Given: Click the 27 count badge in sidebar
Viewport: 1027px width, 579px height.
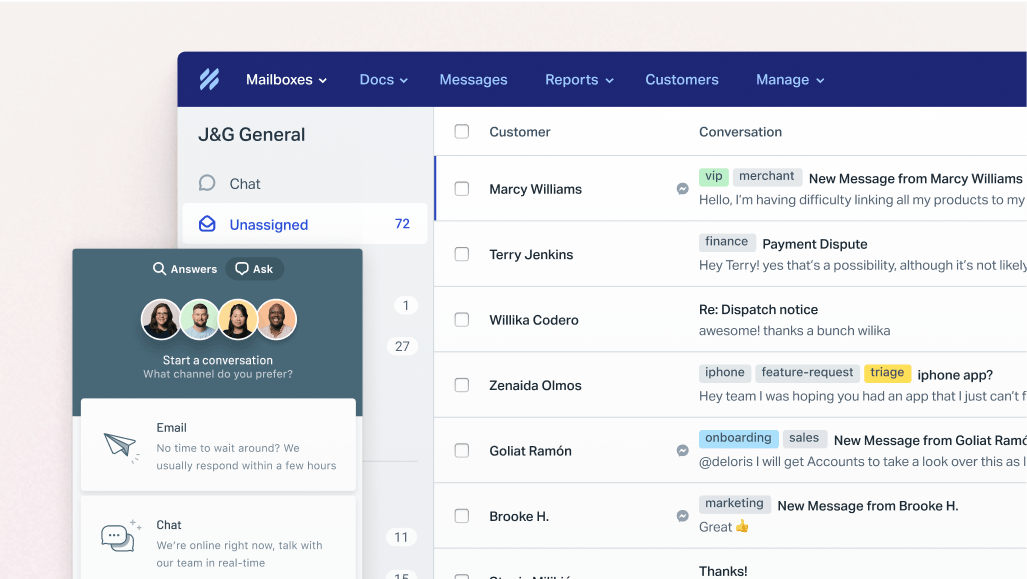Looking at the screenshot, I should (x=402, y=346).
